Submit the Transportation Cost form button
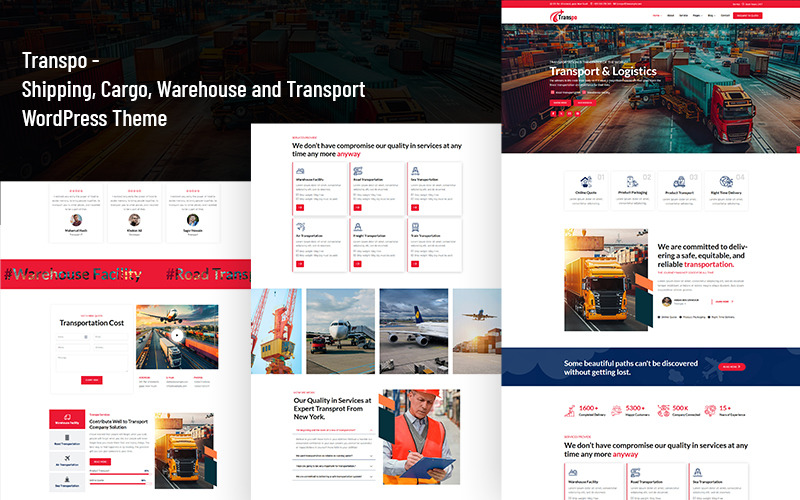This screenshot has width=800, height=500. (x=91, y=380)
